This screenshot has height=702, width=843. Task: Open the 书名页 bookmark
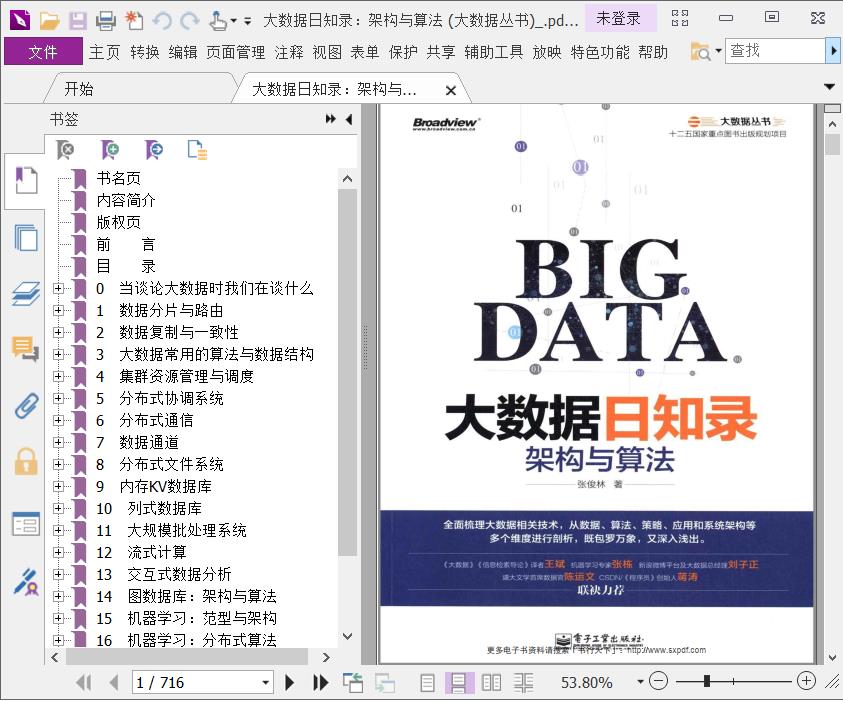tap(118, 178)
